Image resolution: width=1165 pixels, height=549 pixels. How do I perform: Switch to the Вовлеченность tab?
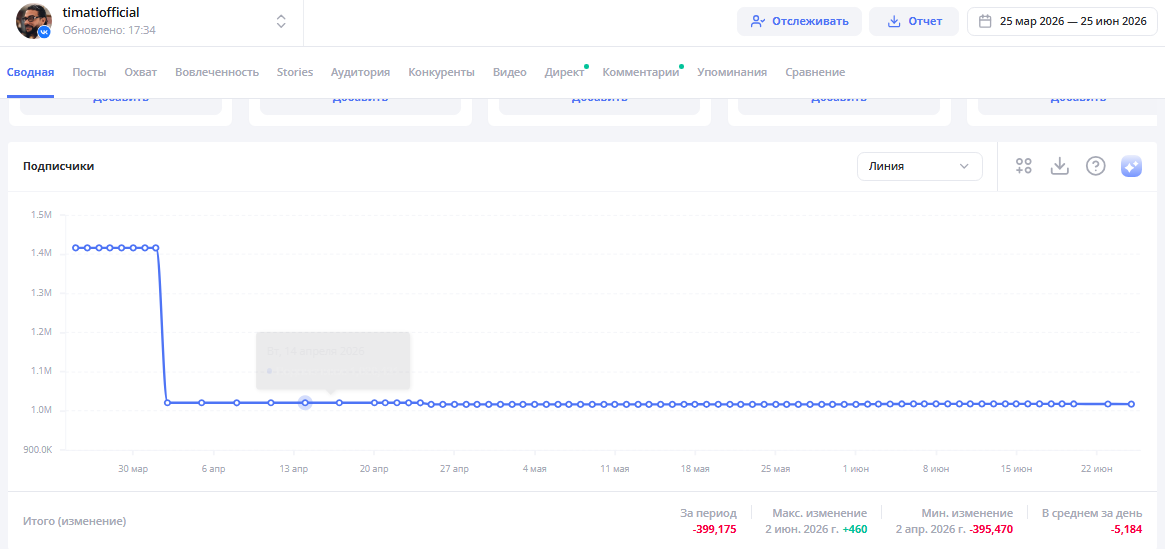(217, 72)
